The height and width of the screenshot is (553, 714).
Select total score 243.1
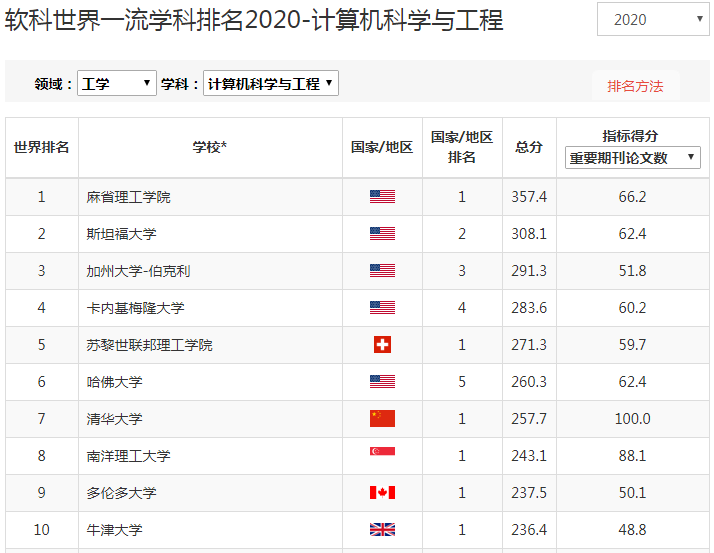tap(529, 456)
